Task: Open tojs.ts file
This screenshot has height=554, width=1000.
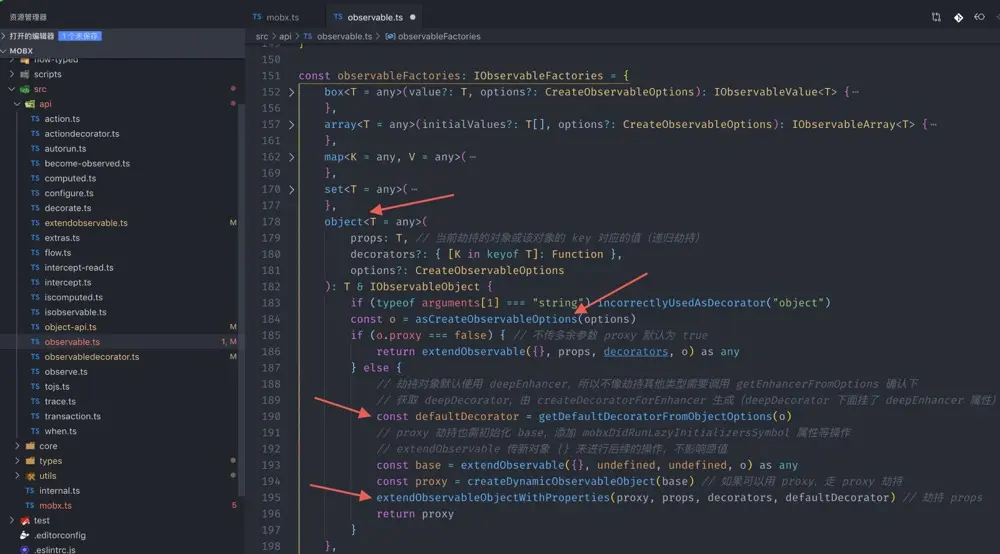Action: (57, 386)
